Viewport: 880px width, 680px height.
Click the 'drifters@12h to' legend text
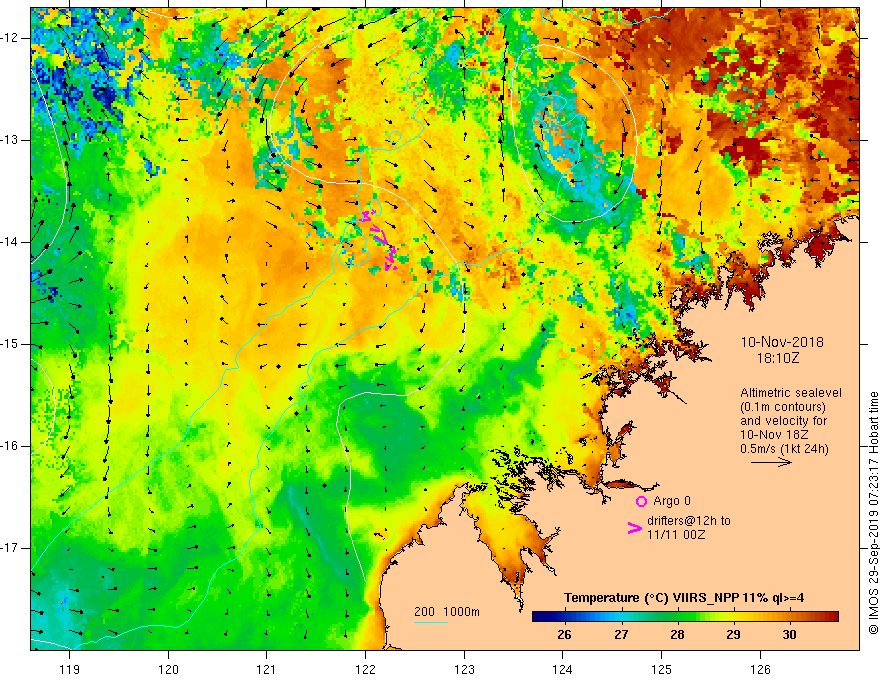689,521
